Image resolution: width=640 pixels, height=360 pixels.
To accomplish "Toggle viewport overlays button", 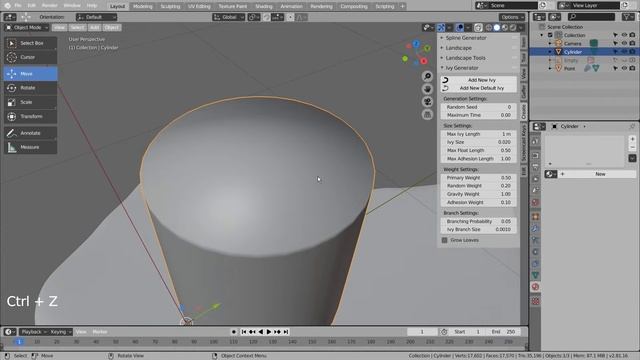I will (x=460, y=28).
